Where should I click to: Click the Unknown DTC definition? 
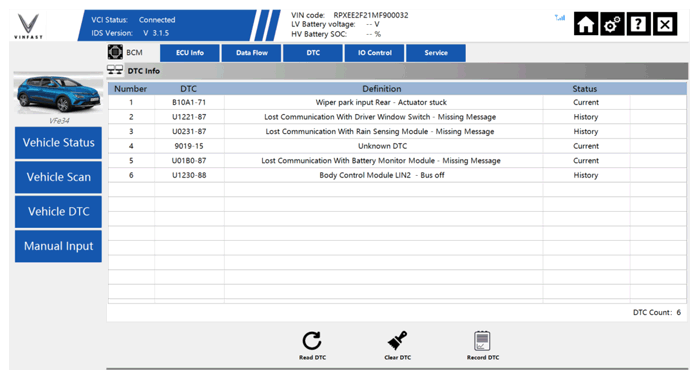pyautogui.click(x=382, y=146)
